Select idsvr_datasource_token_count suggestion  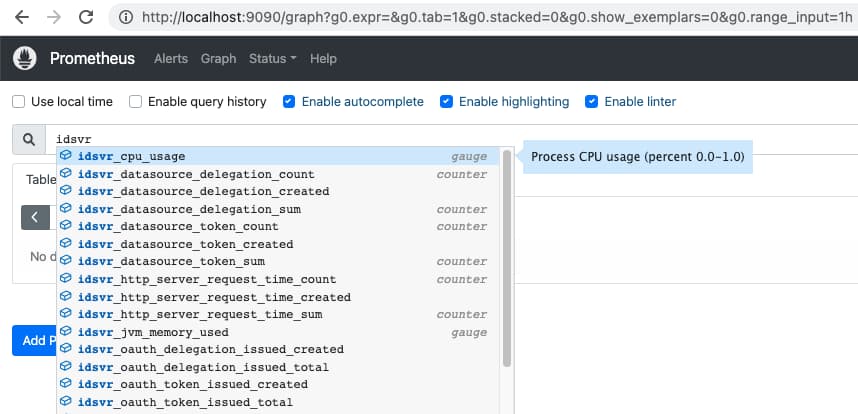click(x=278, y=226)
